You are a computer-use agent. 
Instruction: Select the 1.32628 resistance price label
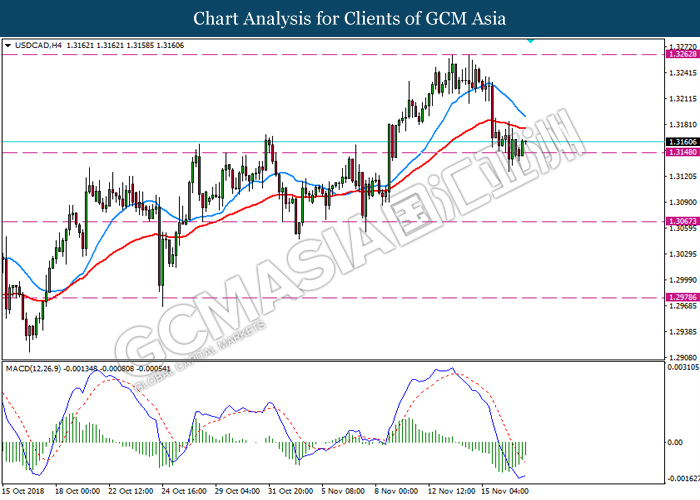click(x=682, y=54)
